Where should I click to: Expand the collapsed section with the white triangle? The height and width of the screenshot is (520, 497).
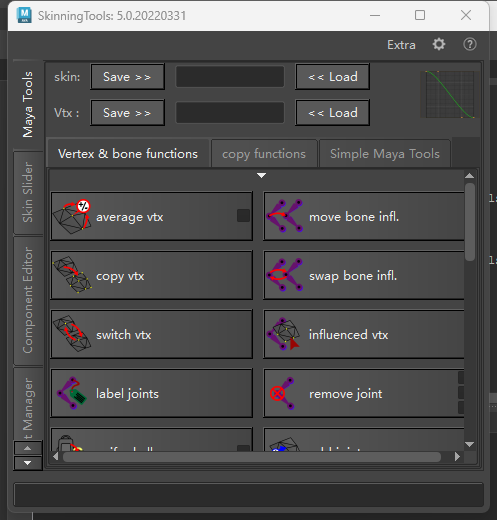tap(262, 175)
